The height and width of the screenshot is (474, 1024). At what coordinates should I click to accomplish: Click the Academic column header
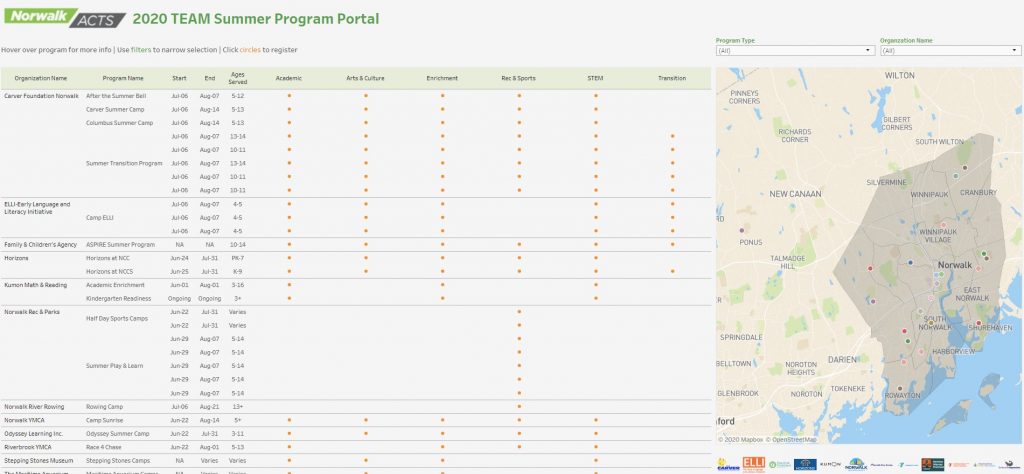point(289,77)
